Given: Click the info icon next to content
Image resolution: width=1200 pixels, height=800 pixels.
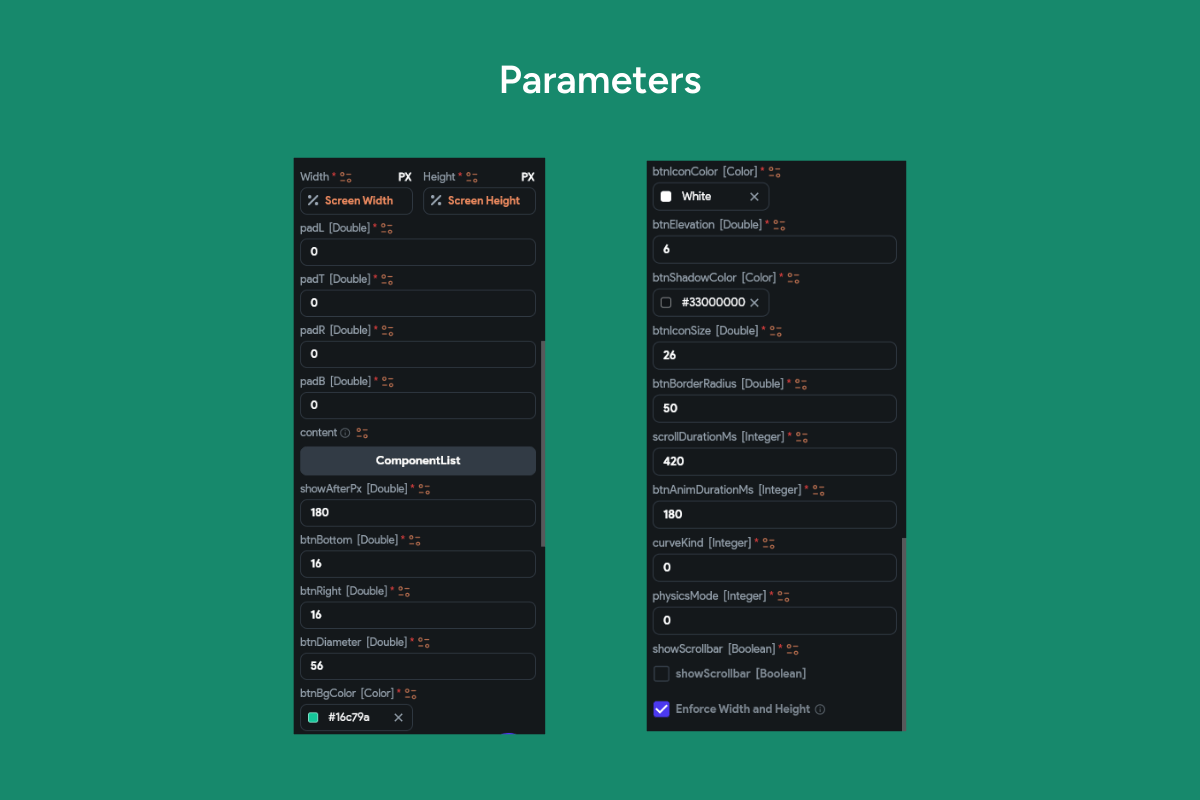Looking at the screenshot, I should pyautogui.click(x=345, y=433).
